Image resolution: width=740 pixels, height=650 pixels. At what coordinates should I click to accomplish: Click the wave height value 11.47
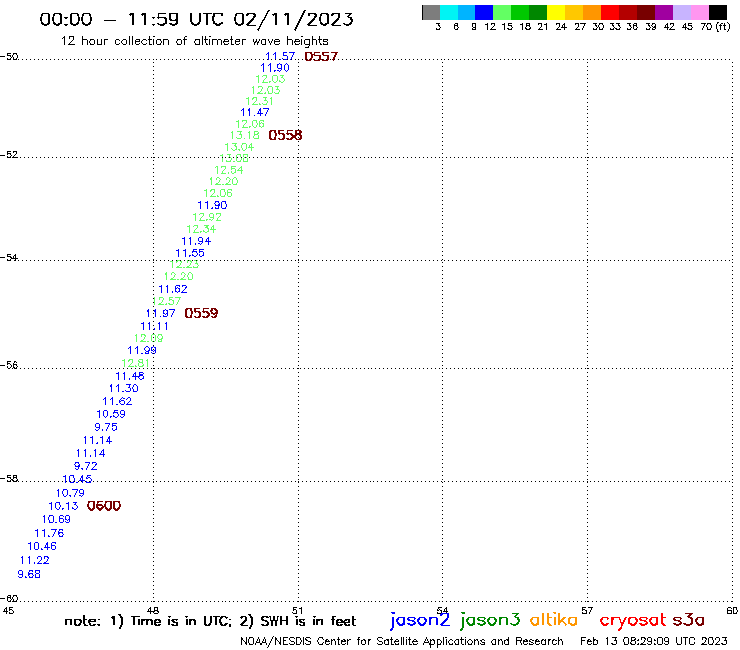[254, 112]
